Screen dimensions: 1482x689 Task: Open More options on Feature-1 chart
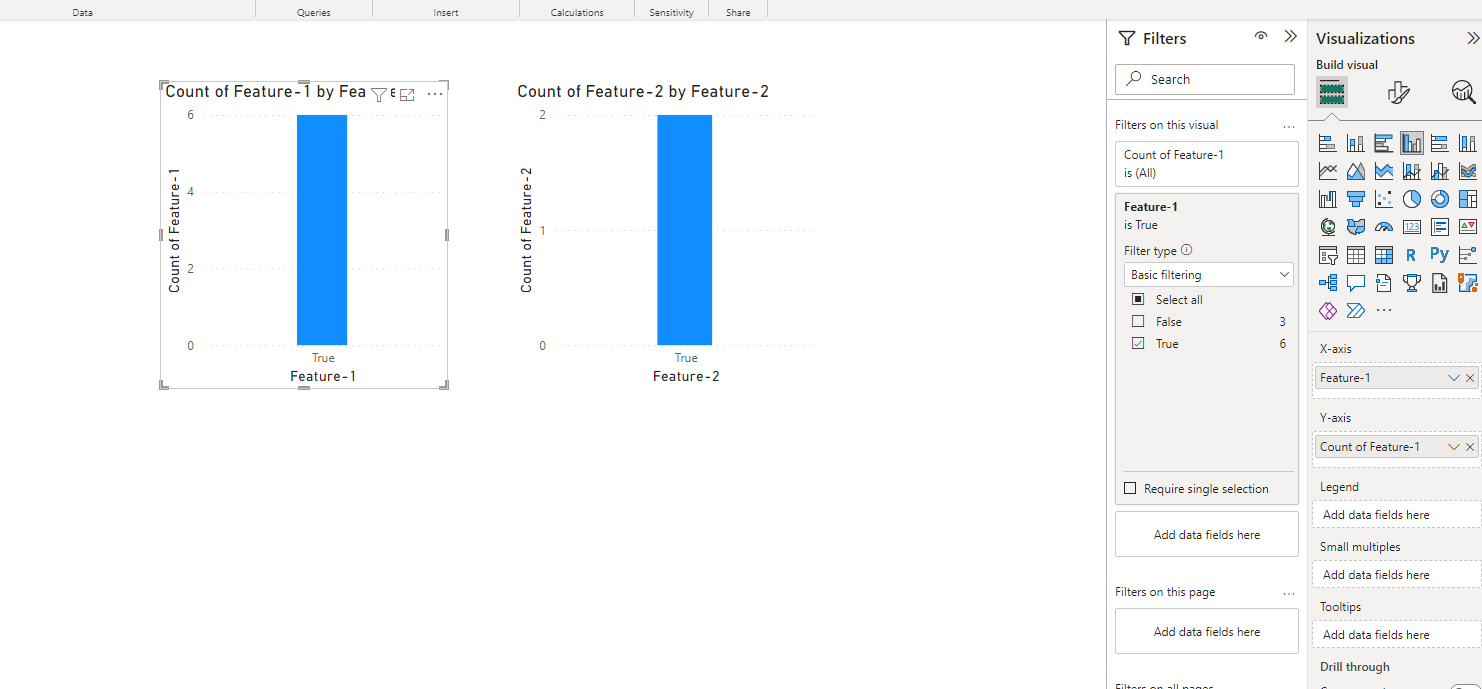(435, 94)
